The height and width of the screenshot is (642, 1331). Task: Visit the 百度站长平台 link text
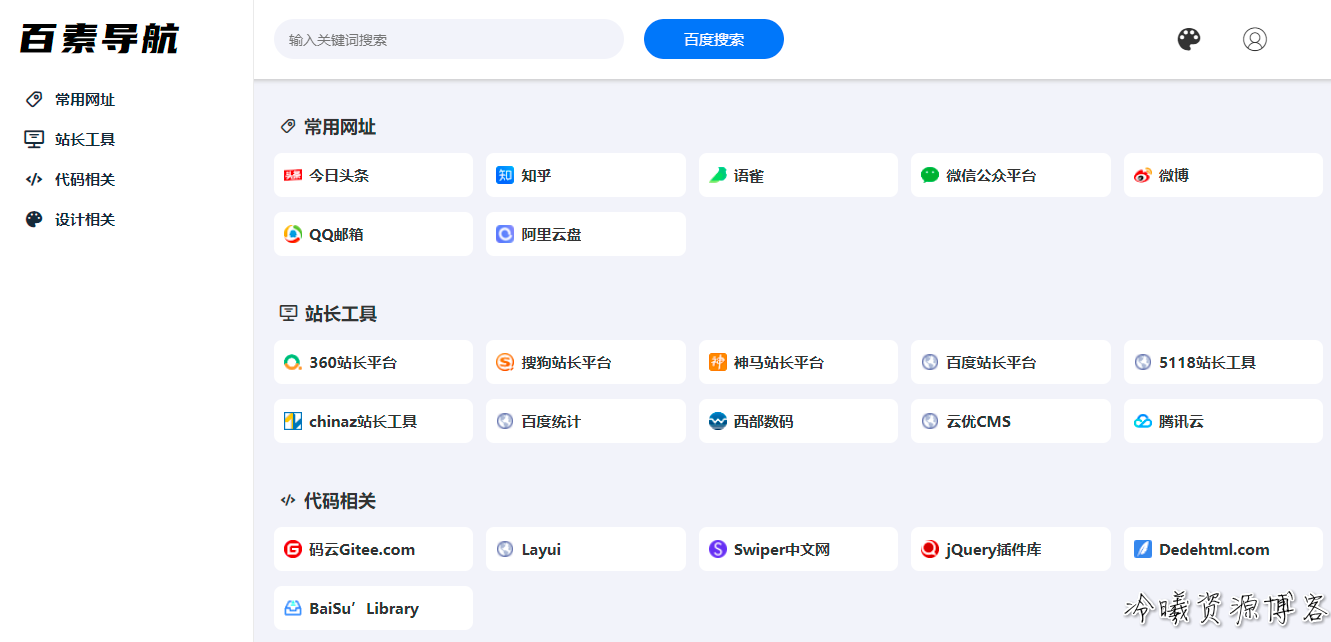[992, 362]
